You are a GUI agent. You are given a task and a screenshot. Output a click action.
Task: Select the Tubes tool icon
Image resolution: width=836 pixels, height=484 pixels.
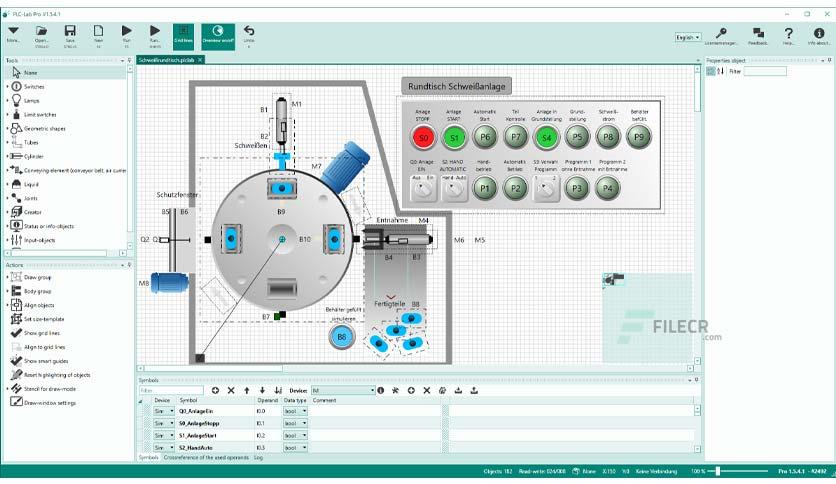coord(17,142)
